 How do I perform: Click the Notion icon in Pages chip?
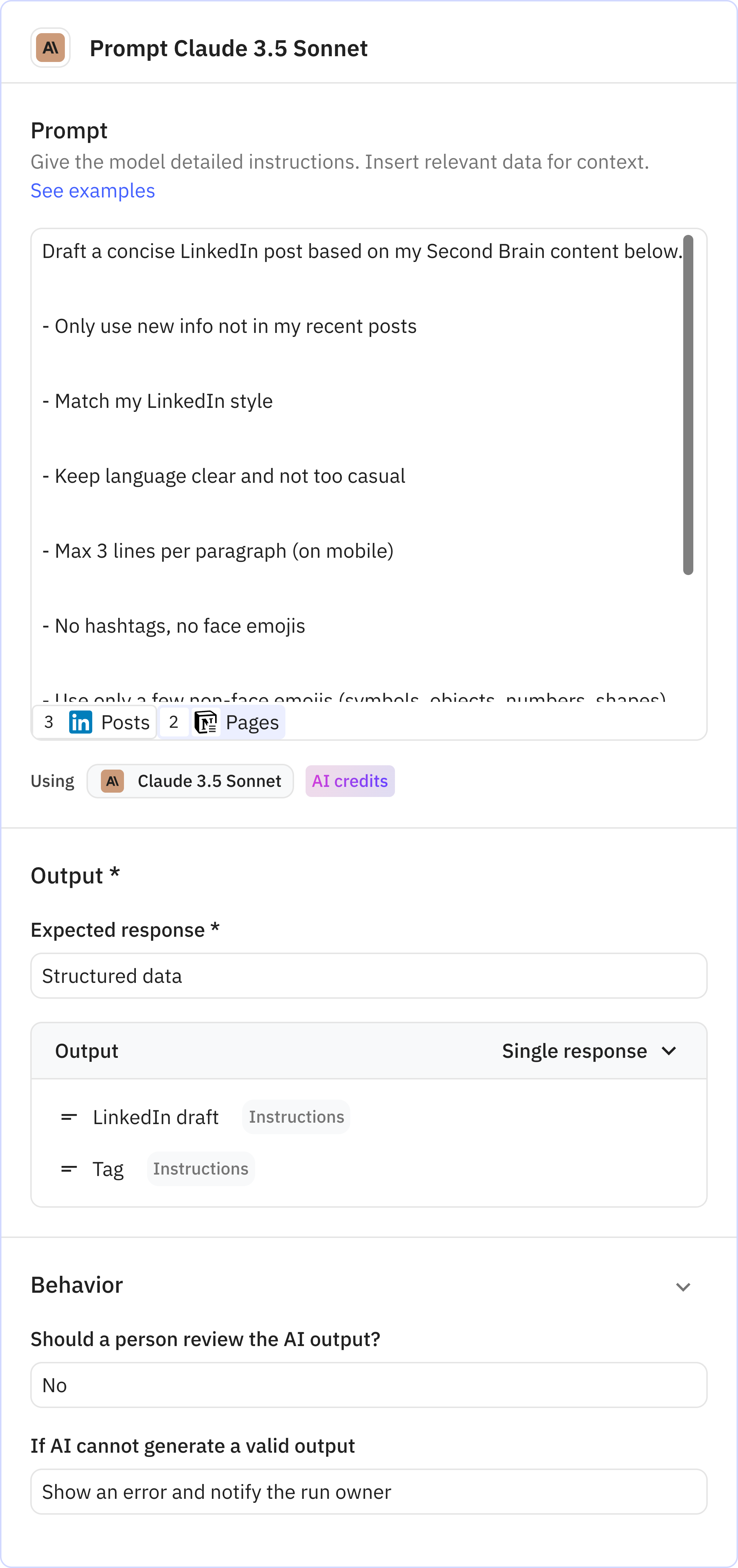click(x=206, y=722)
